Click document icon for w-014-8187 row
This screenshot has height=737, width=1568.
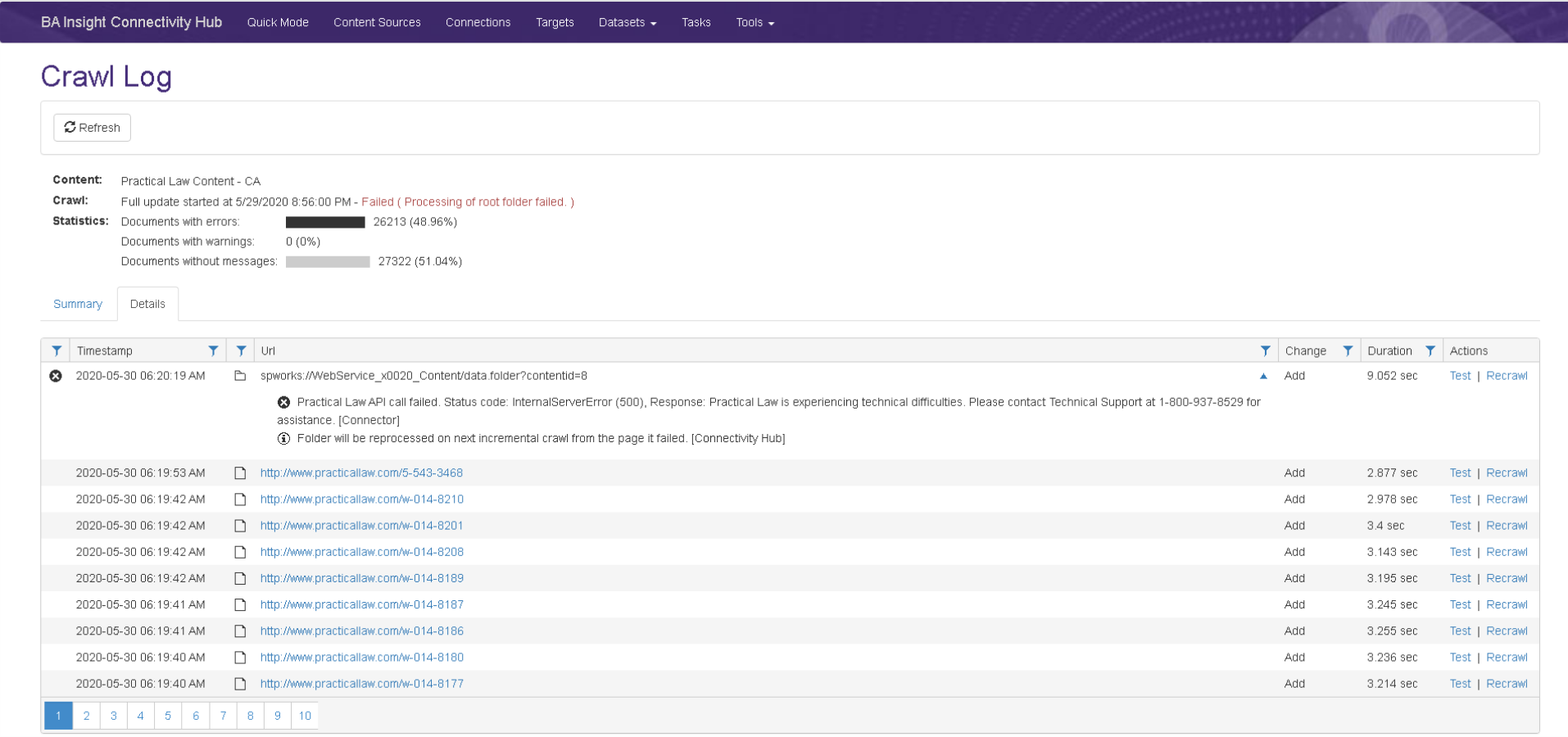click(x=240, y=604)
